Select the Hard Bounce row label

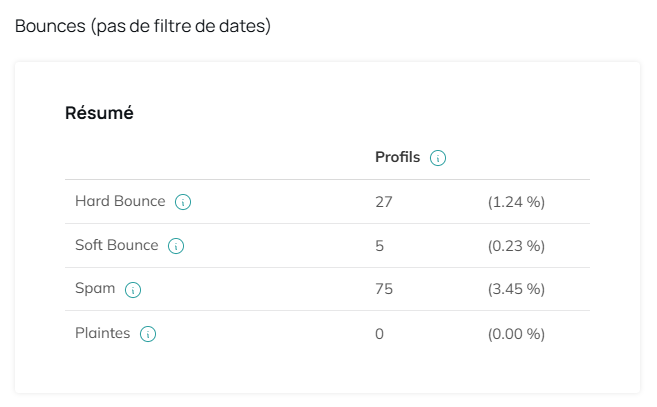120,201
